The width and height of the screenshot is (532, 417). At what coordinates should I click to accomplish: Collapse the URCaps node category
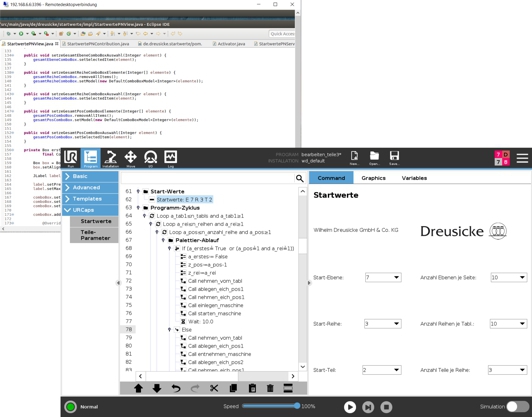coord(90,210)
